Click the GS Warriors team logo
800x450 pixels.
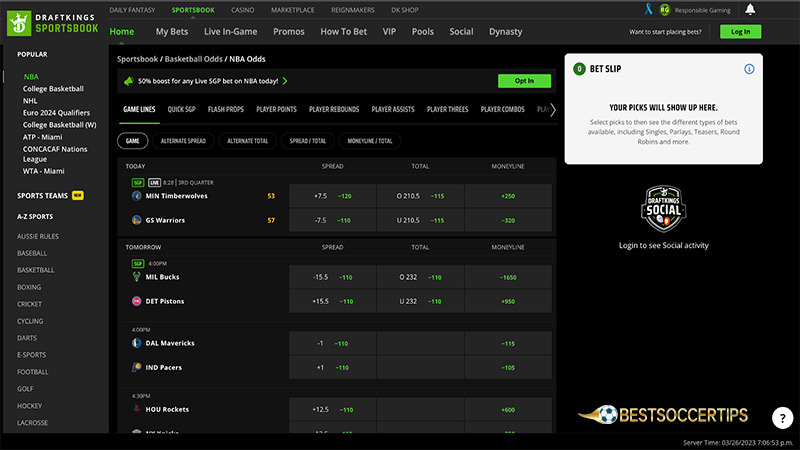click(136, 220)
